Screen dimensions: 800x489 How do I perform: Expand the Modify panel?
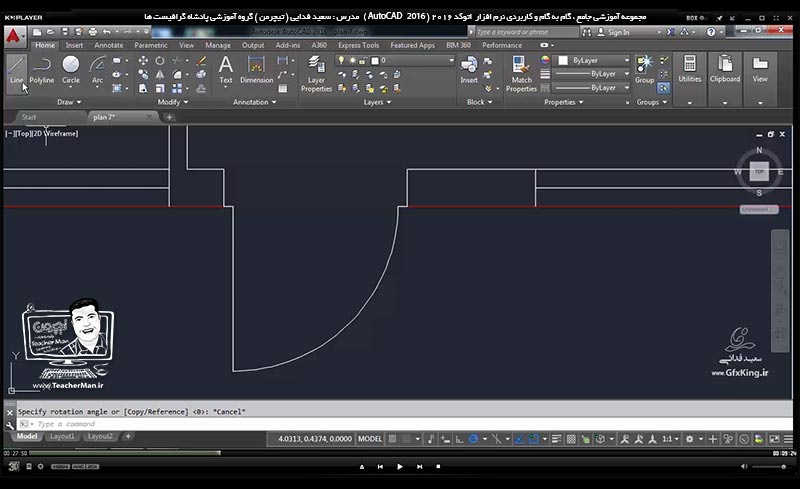pos(172,102)
